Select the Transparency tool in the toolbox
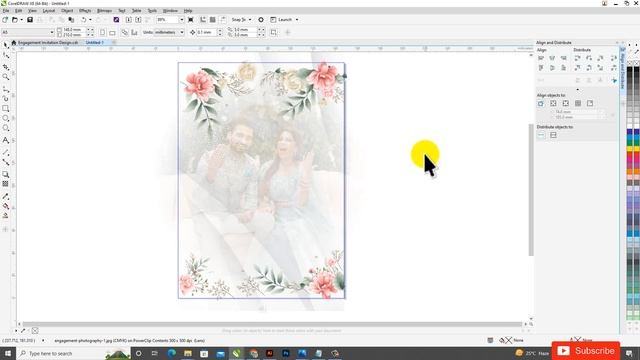The image size is (640, 360). click(5, 184)
